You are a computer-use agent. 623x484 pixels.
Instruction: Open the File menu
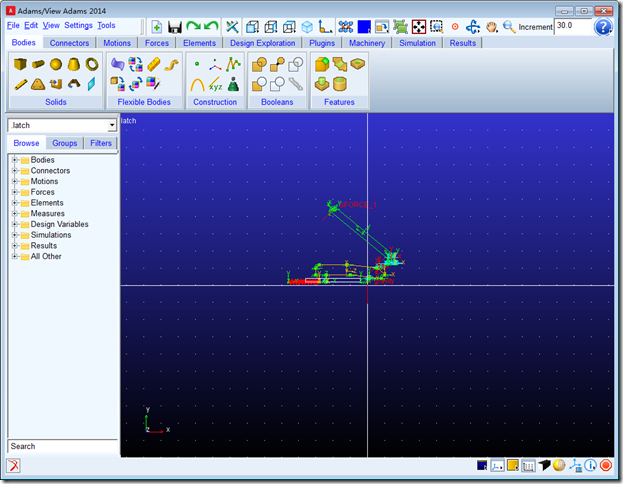click(13, 25)
